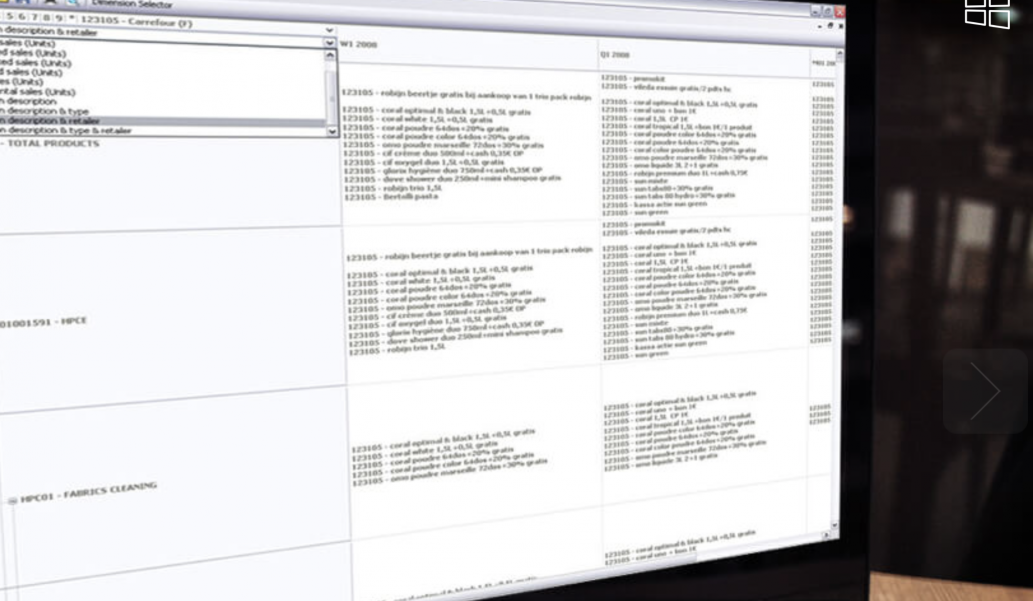Select 'promokit' entry in TOTAL PRODUCTS row
Image resolution: width=1033 pixels, height=601 pixels.
[632, 78]
